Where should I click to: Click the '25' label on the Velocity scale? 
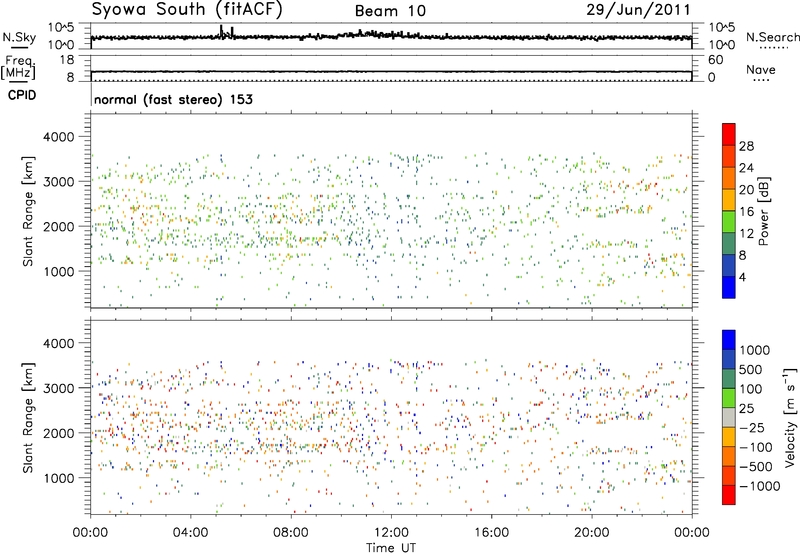click(x=746, y=409)
